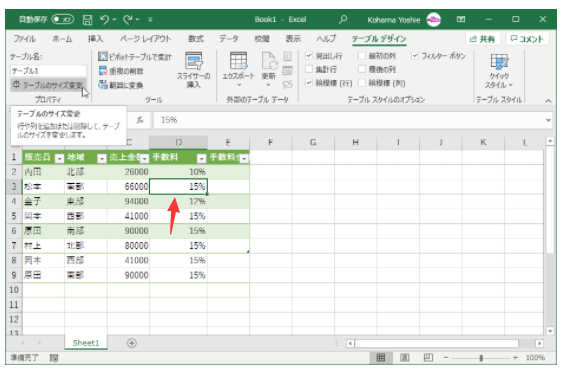The width and height of the screenshot is (562, 369).
Task: Switch to the ホーム tab
Action: (x=62, y=39)
